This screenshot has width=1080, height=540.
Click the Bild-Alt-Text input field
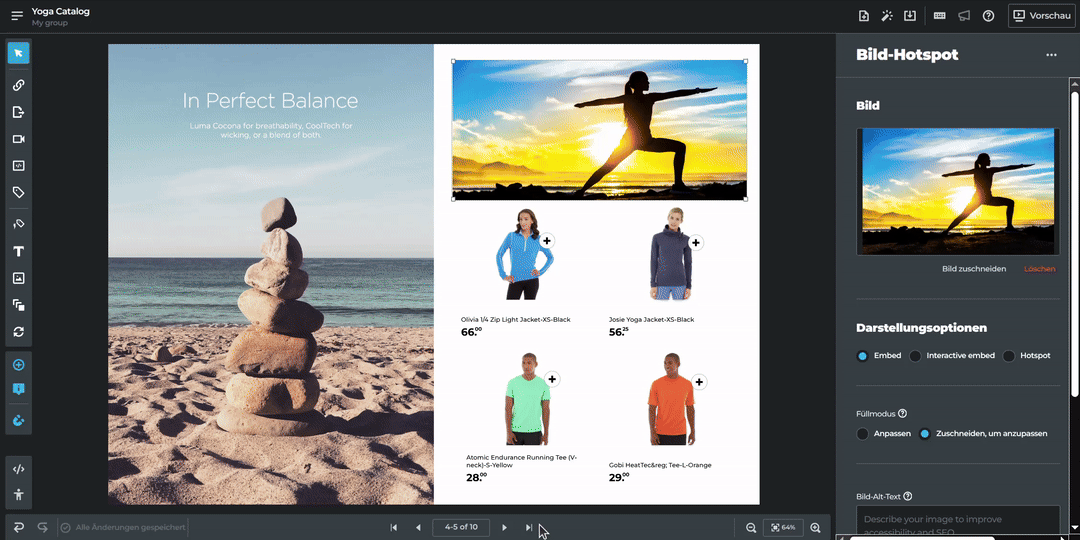click(x=957, y=520)
